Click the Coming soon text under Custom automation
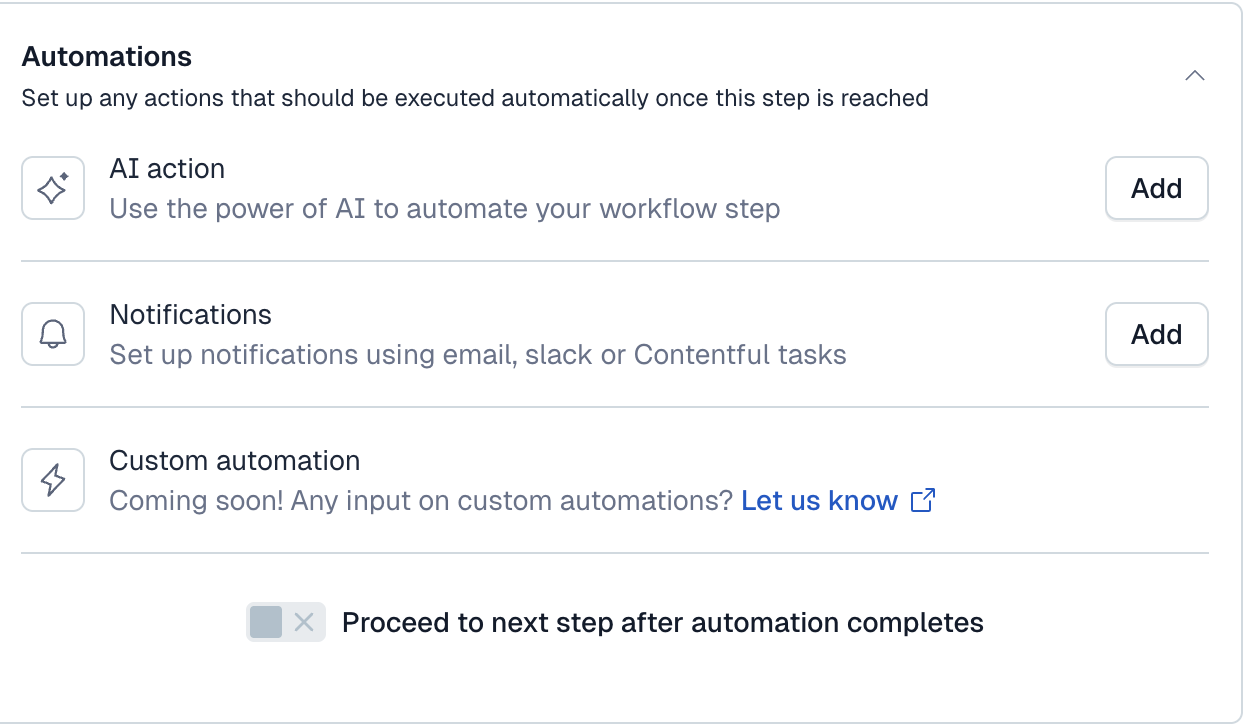Image resolution: width=1244 pixels, height=724 pixels. (x=420, y=500)
